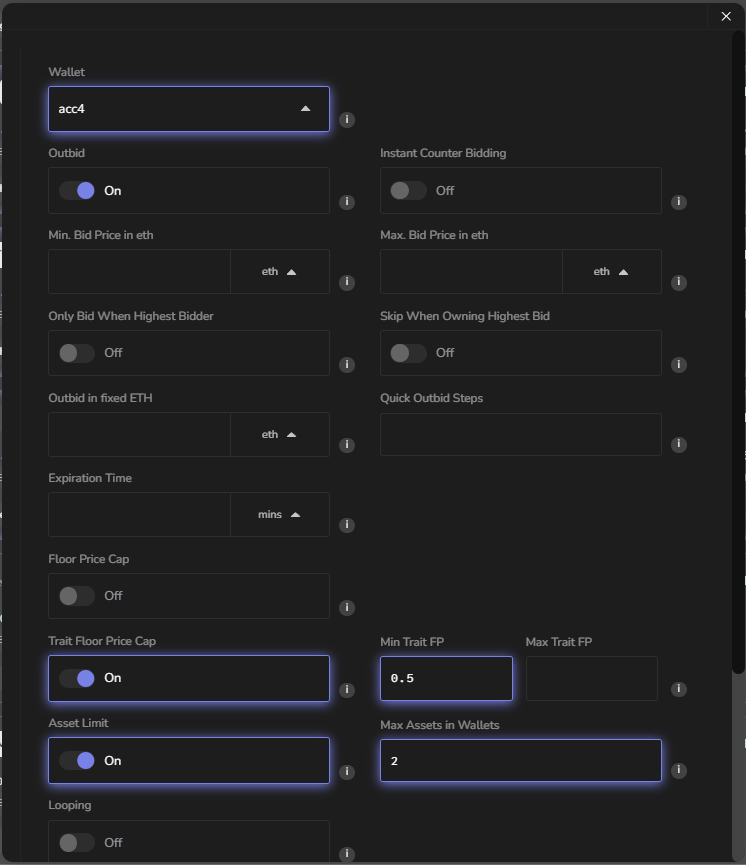Click info icon for Instant Counter Bidding
The width and height of the screenshot is (746, 865).
tap(679, 202)
